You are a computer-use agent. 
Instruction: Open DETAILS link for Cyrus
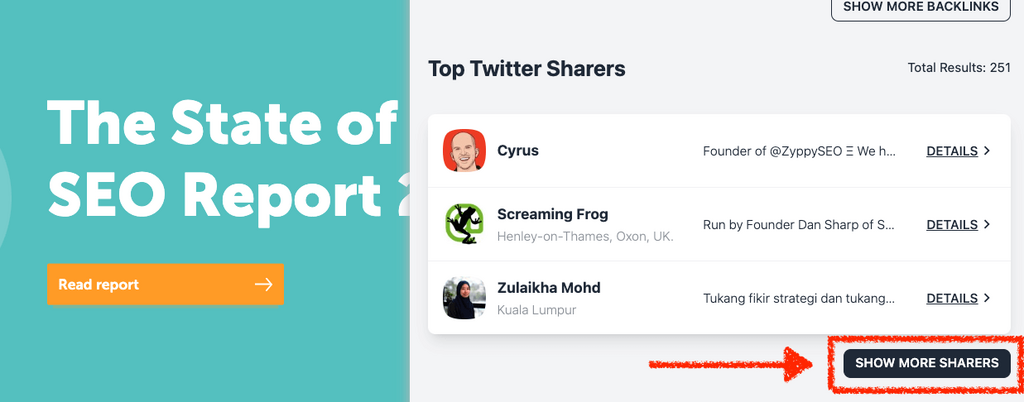tap(952, 151)
